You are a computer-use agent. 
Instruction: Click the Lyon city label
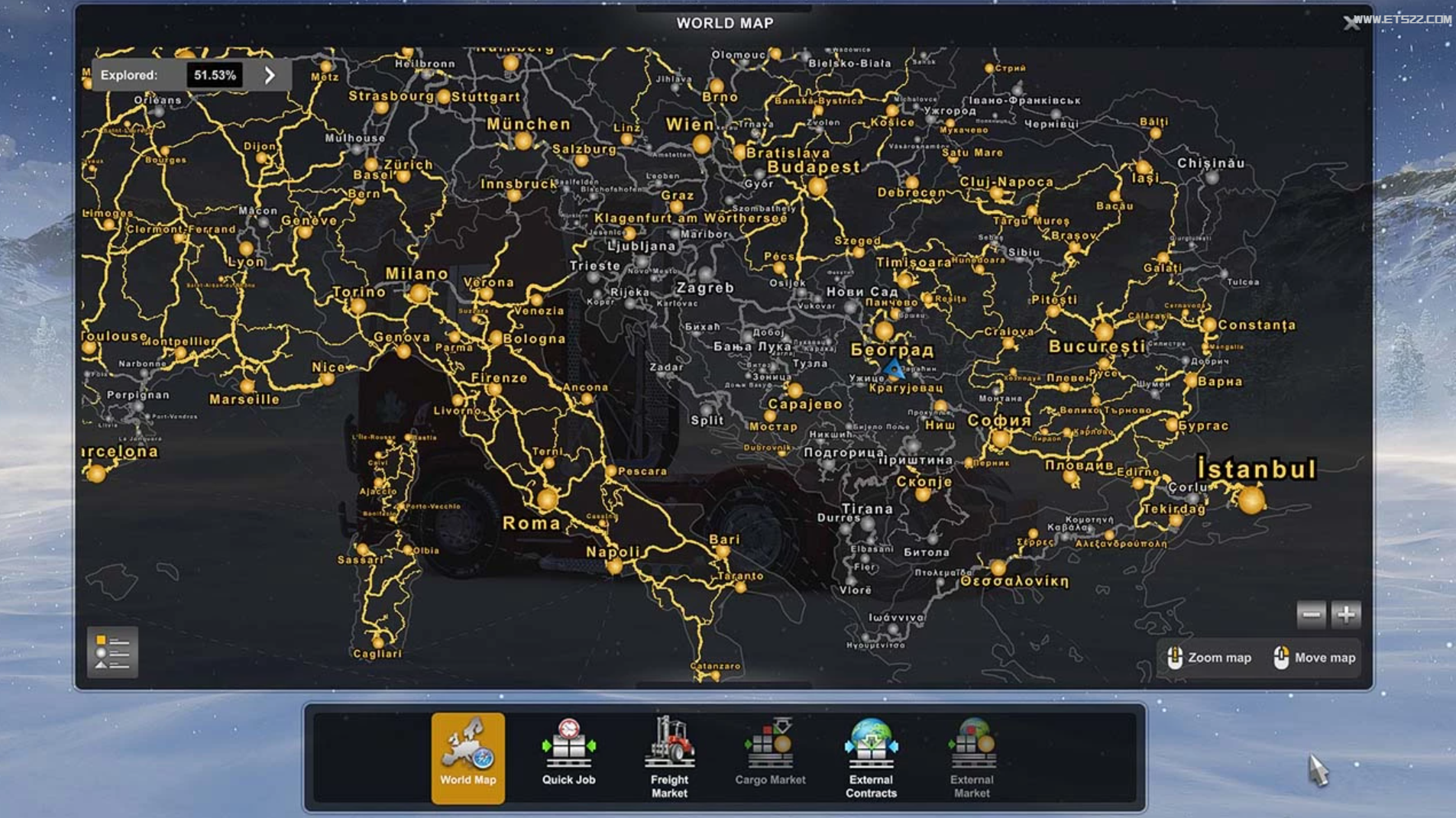tap(246, 261)
